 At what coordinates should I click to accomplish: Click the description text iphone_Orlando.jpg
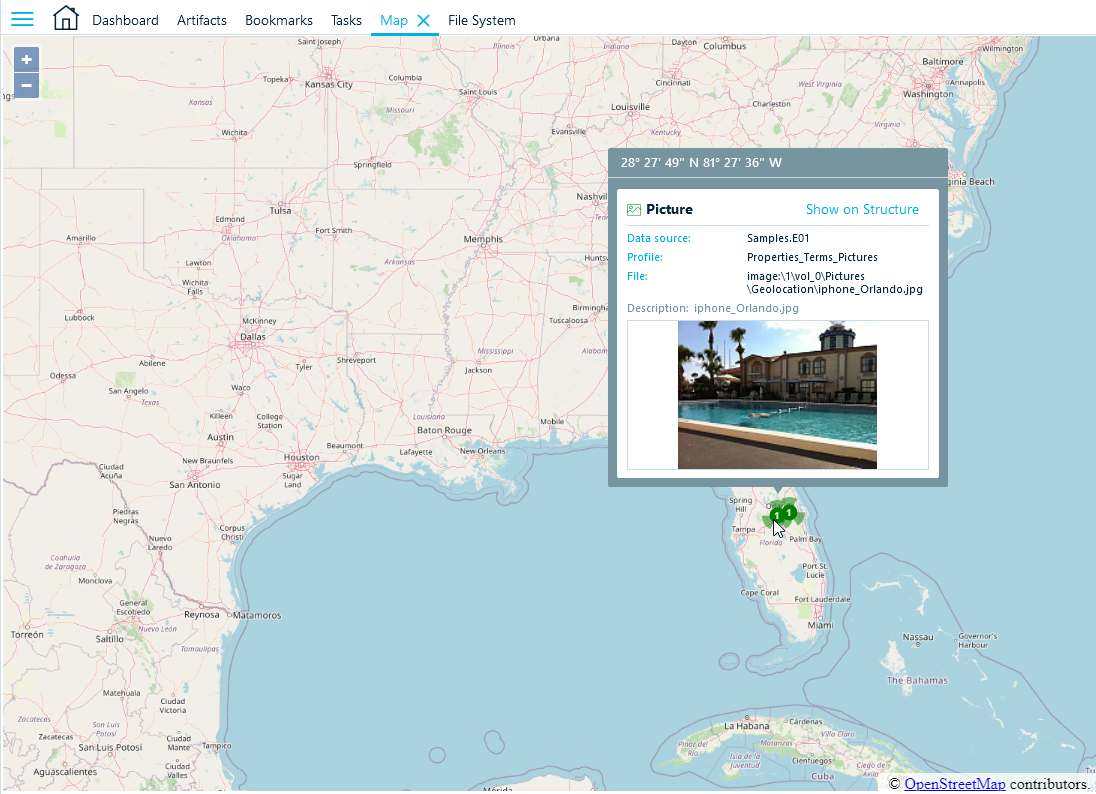pos(746,308)
